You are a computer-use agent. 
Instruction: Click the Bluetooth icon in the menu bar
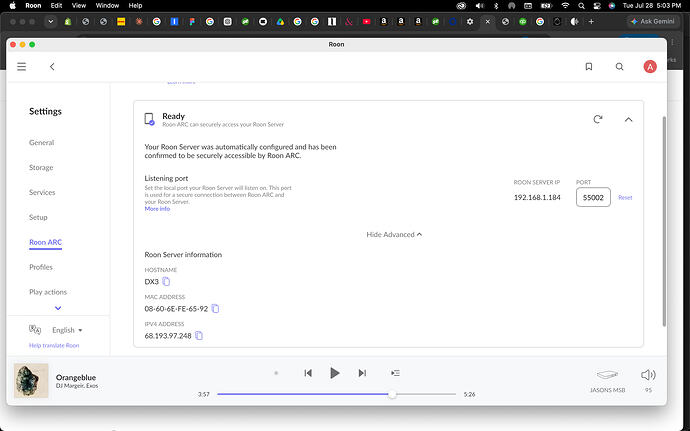point(496,6)
